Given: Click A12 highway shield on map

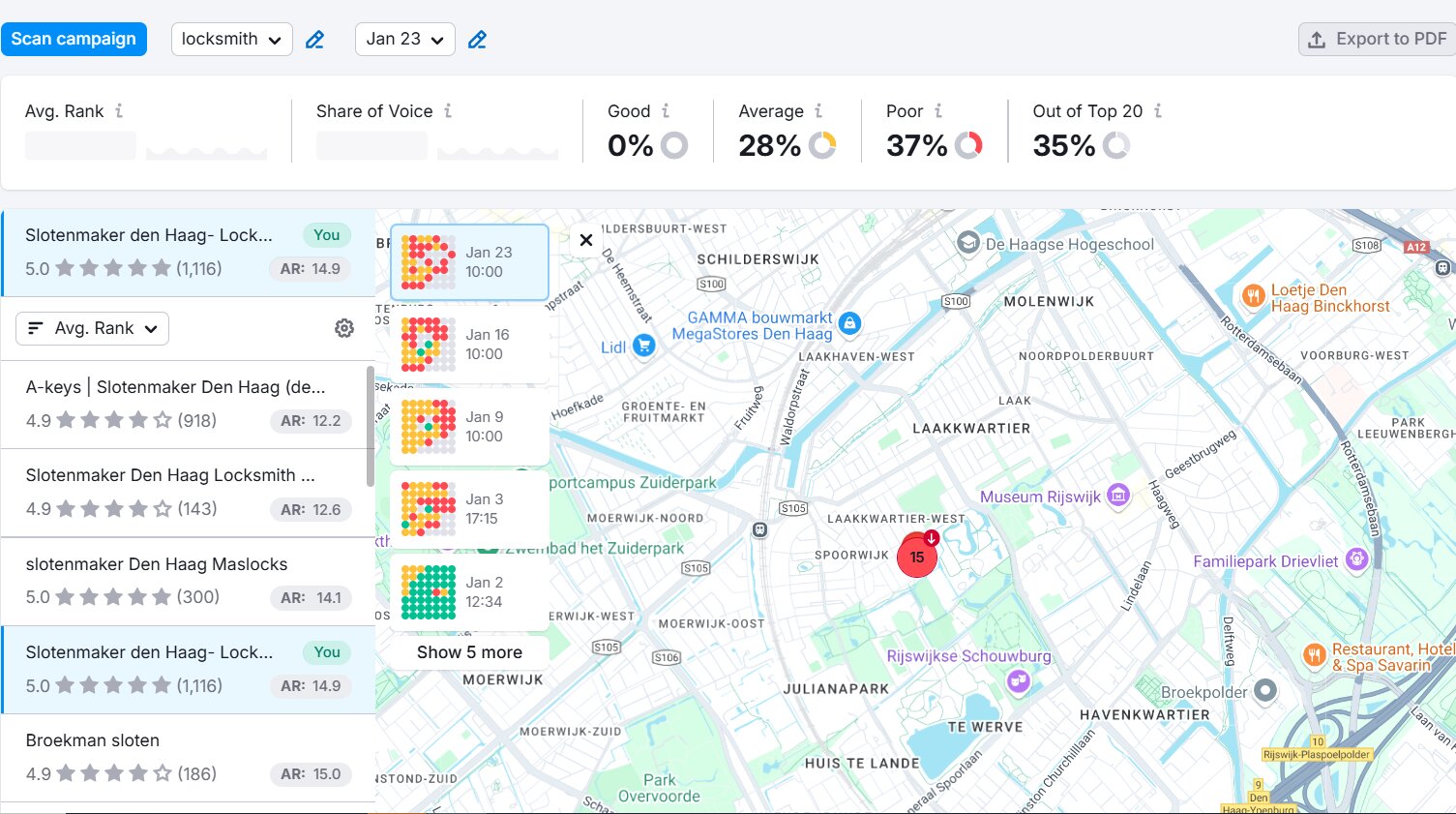Looking at the screenshot, I should [1416, 247].
